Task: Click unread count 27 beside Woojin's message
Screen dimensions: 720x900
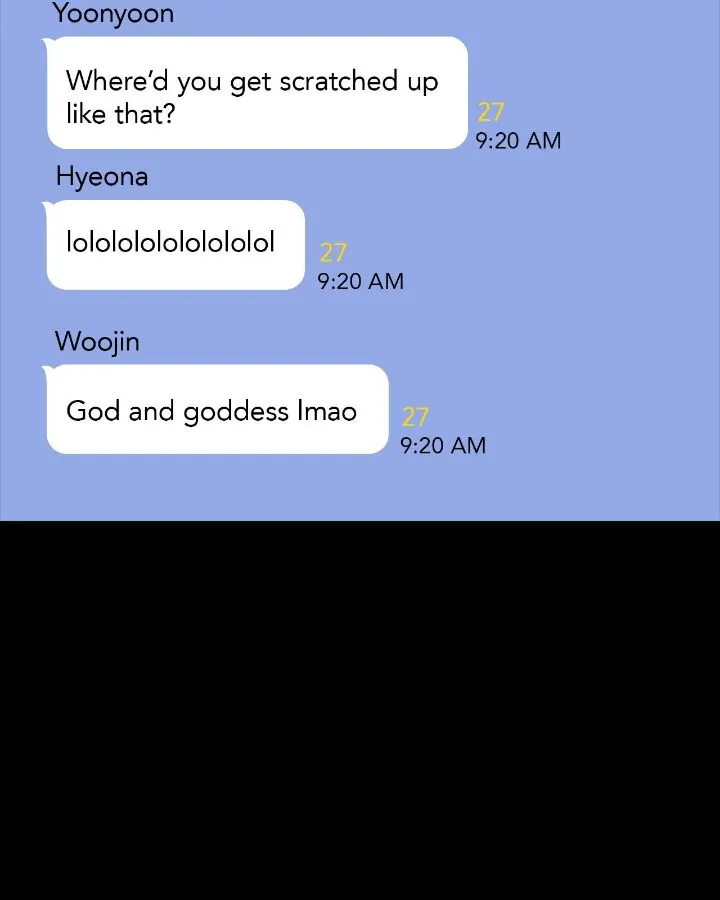Action: point(415,417)
